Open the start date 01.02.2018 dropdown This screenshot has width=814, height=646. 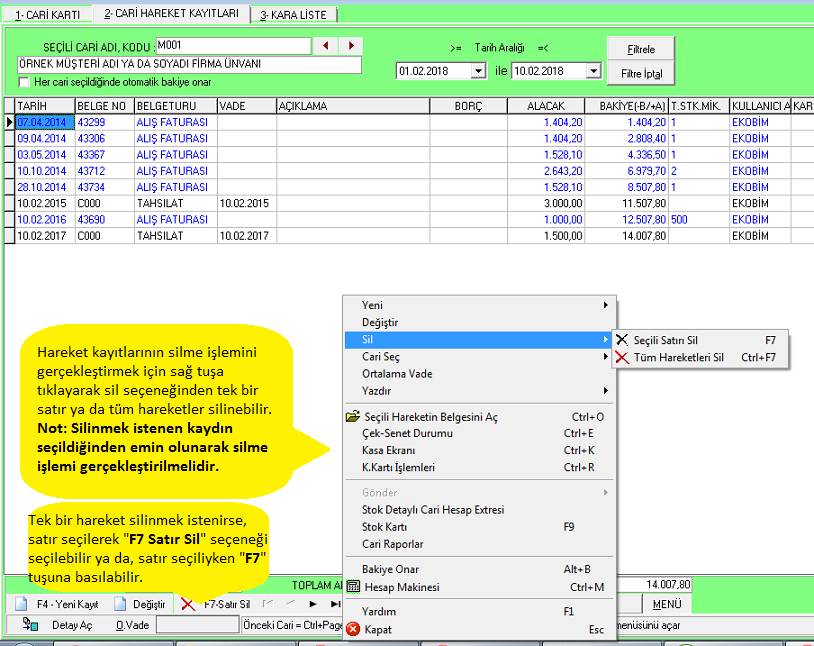(x=479, y=71)
